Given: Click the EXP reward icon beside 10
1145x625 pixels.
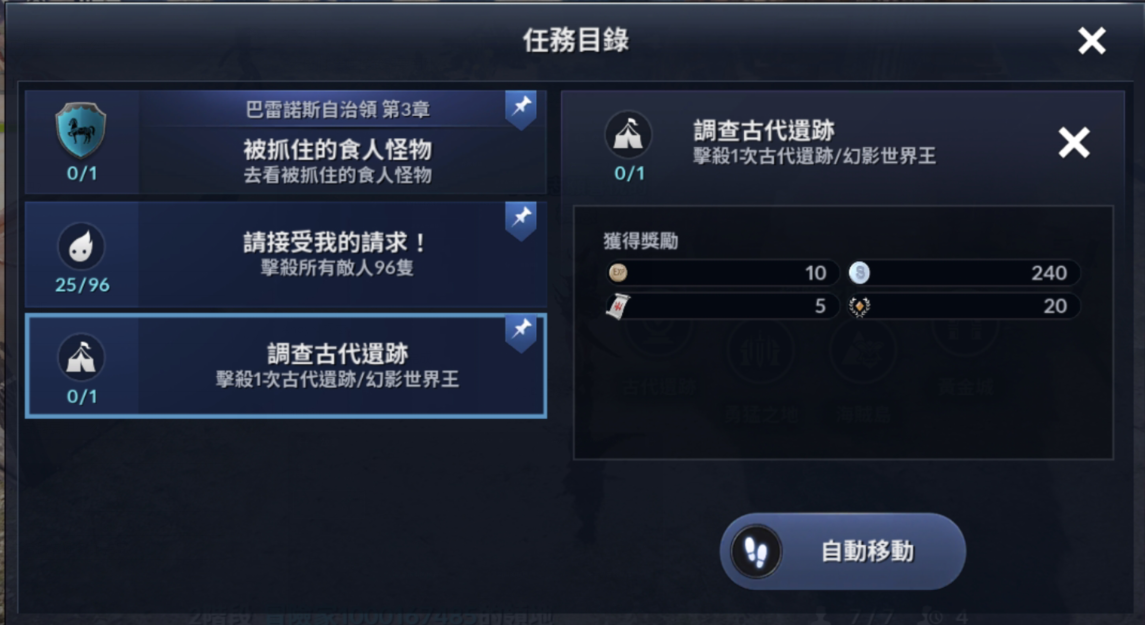Looking at the screenshot, I should click(617, 273).
